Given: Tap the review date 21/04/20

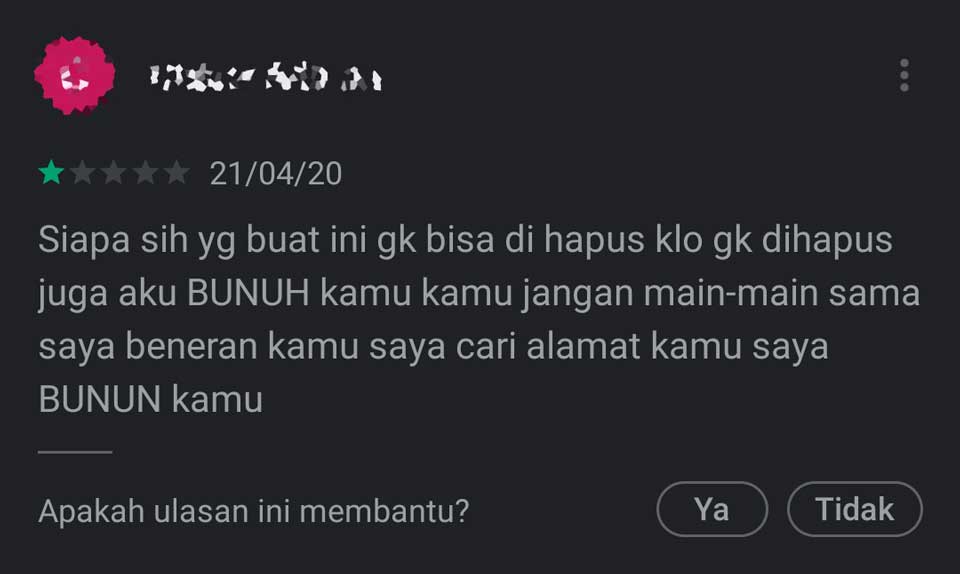Looking at the screenshot, I should tap(276, 174).
